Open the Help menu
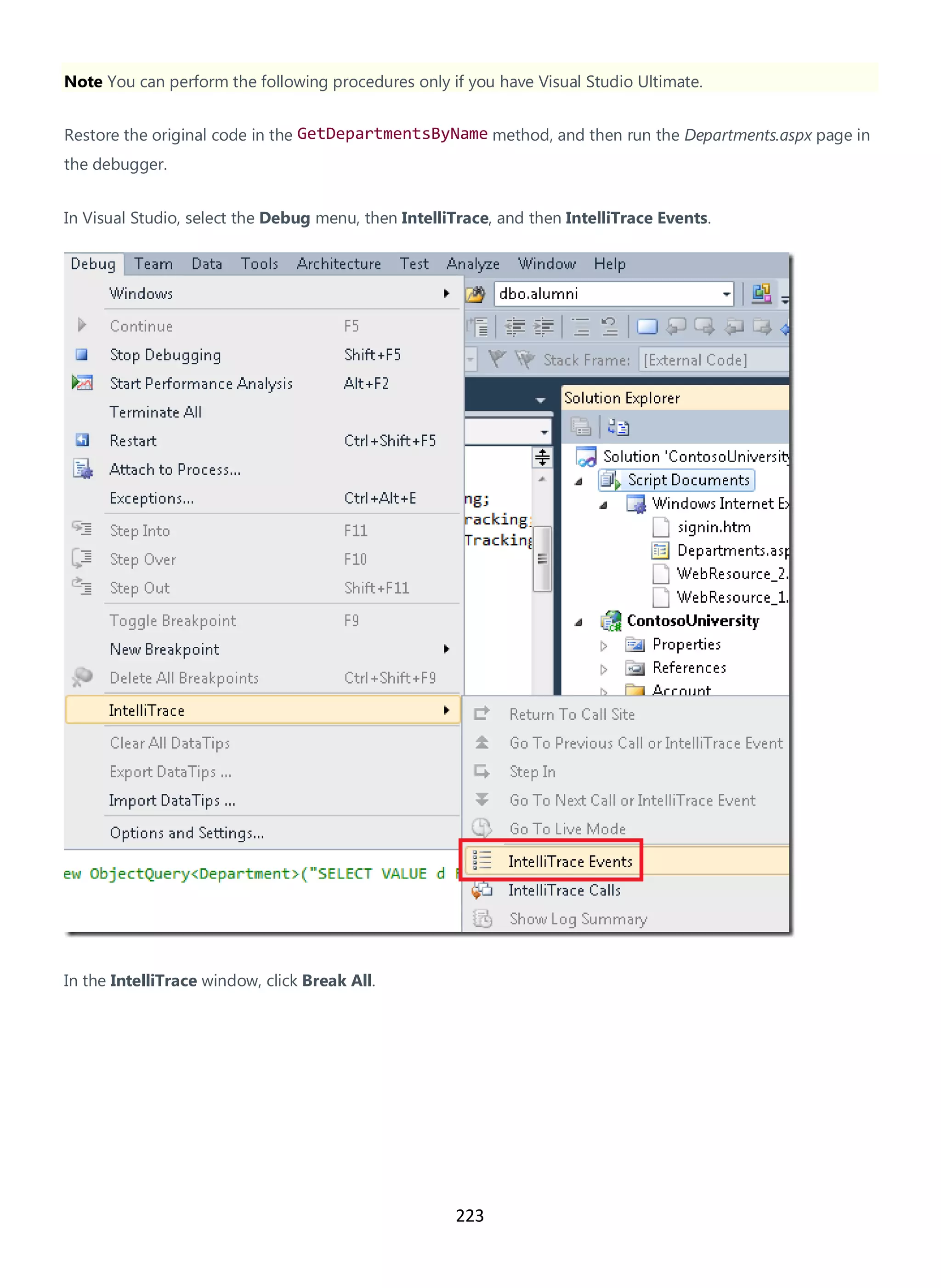Screen dimensions: 941x1288 (x=610, y=264)
